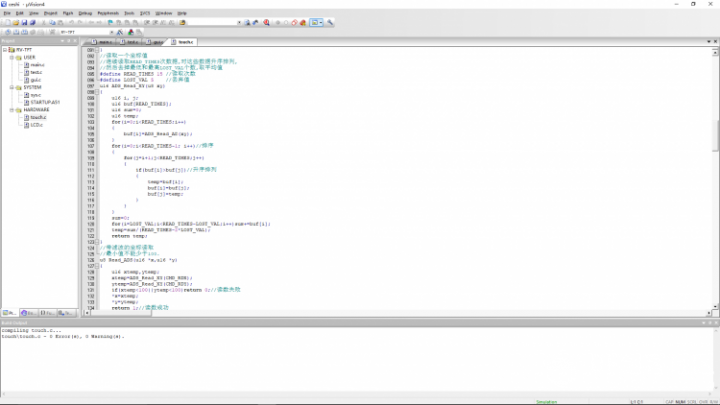Click the Undo arrow icon
This screenshot has width=720, height=405.
point(71,22)
